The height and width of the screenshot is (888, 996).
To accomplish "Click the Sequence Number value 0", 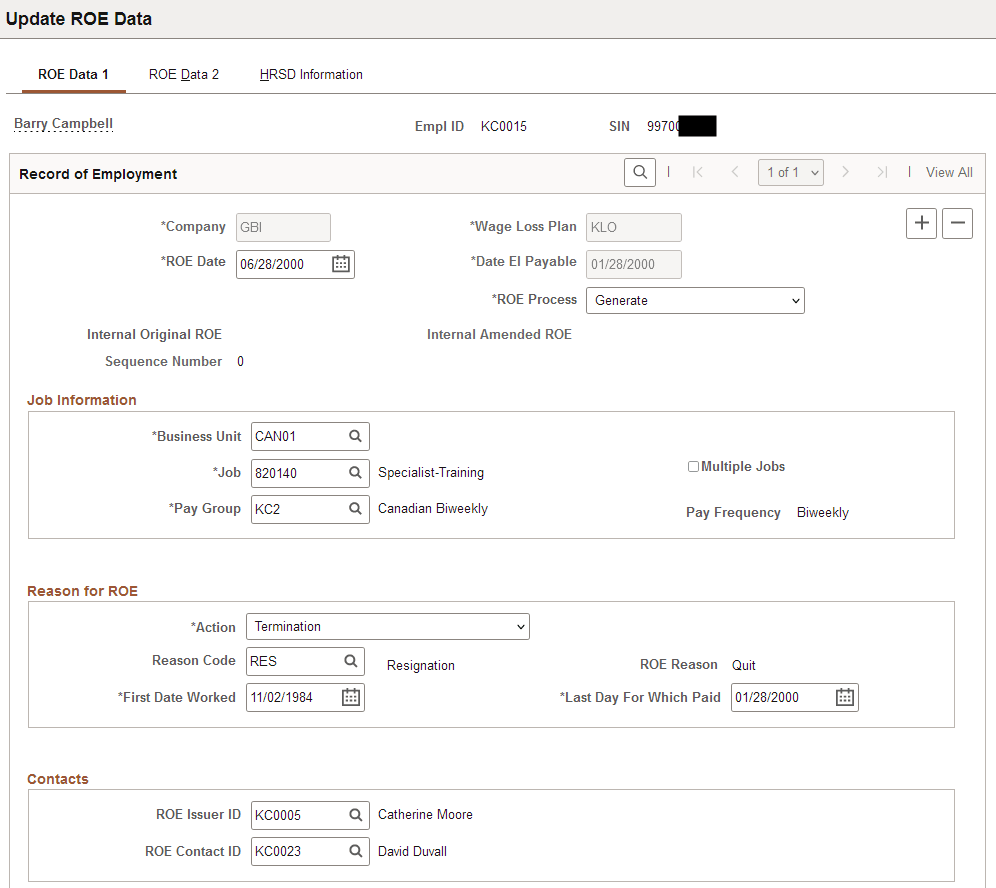I will (x=240, y=361).
